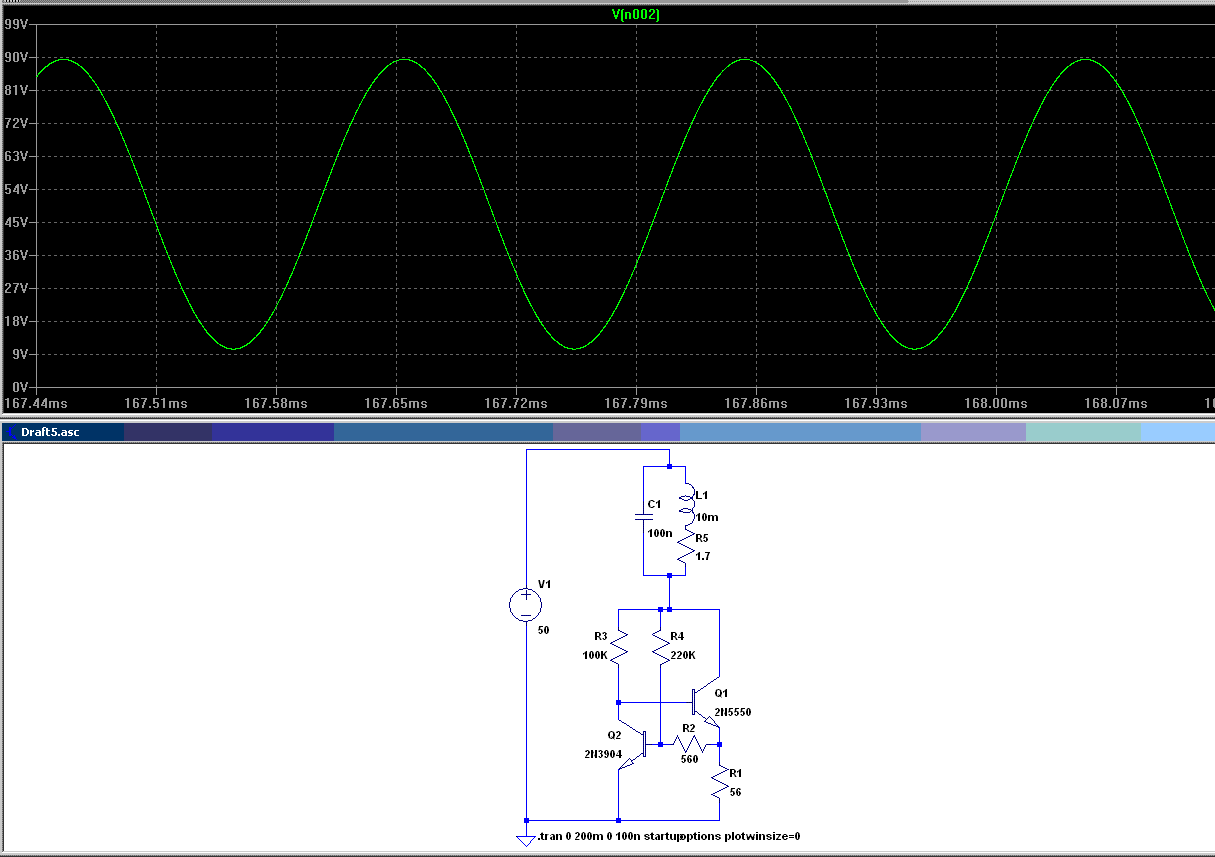
Task: Click the 167.79ms time axis label
Action: [x=636, y=403]
